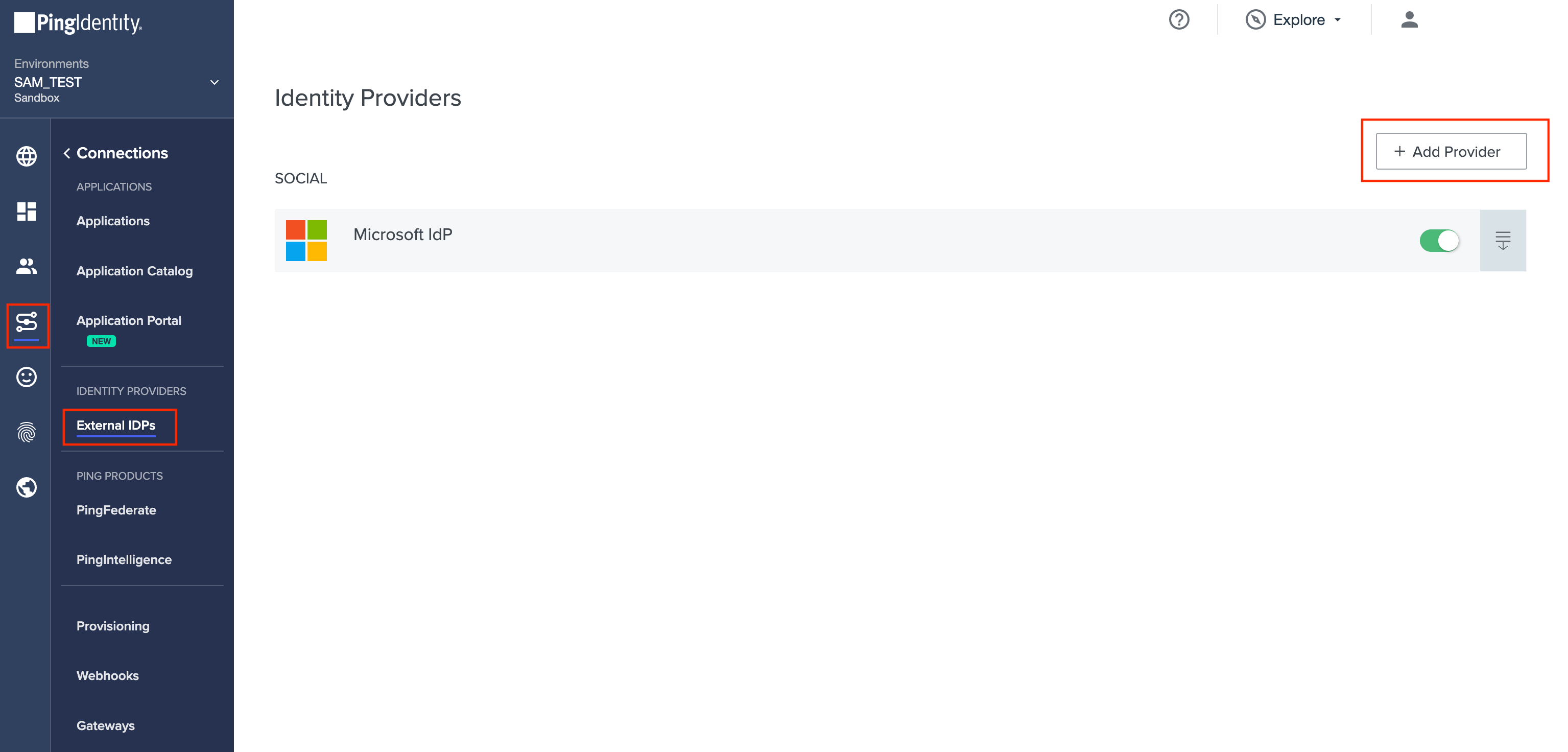Open the Explore dropdown menu
This screenshot has width=1568, height=752.
1294,20
